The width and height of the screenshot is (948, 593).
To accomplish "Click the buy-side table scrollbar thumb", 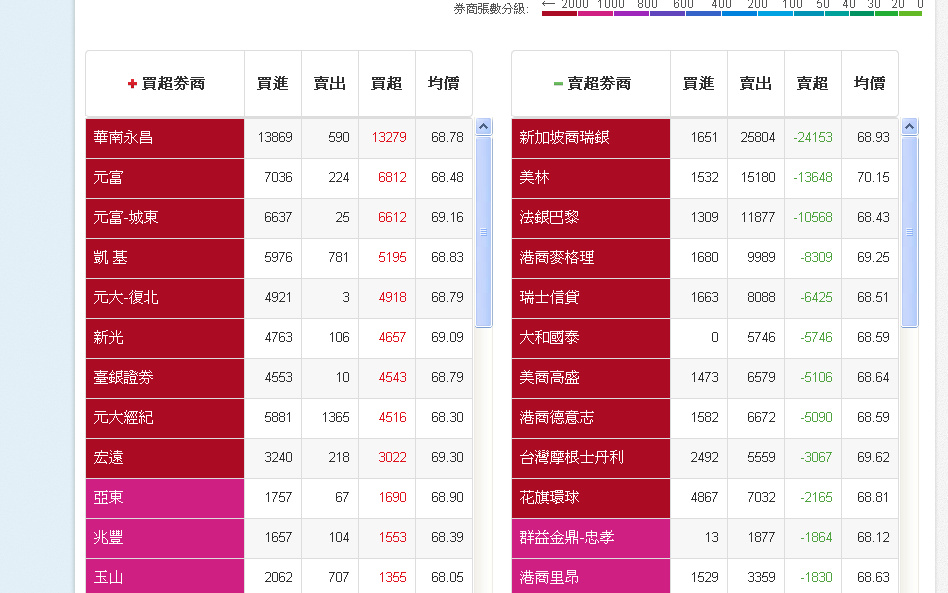I will (484, 232).
